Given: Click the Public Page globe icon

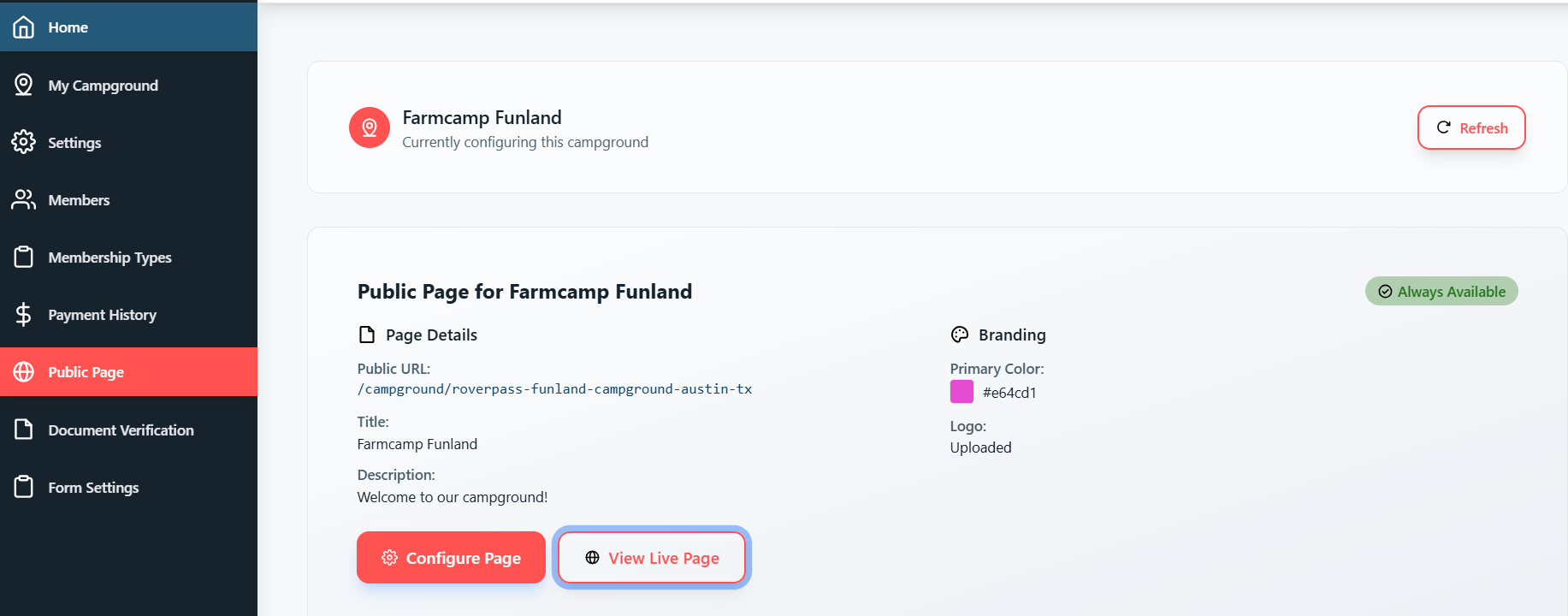Looking at the screenshot, I should pyautogui.click(x=24, y=371).
